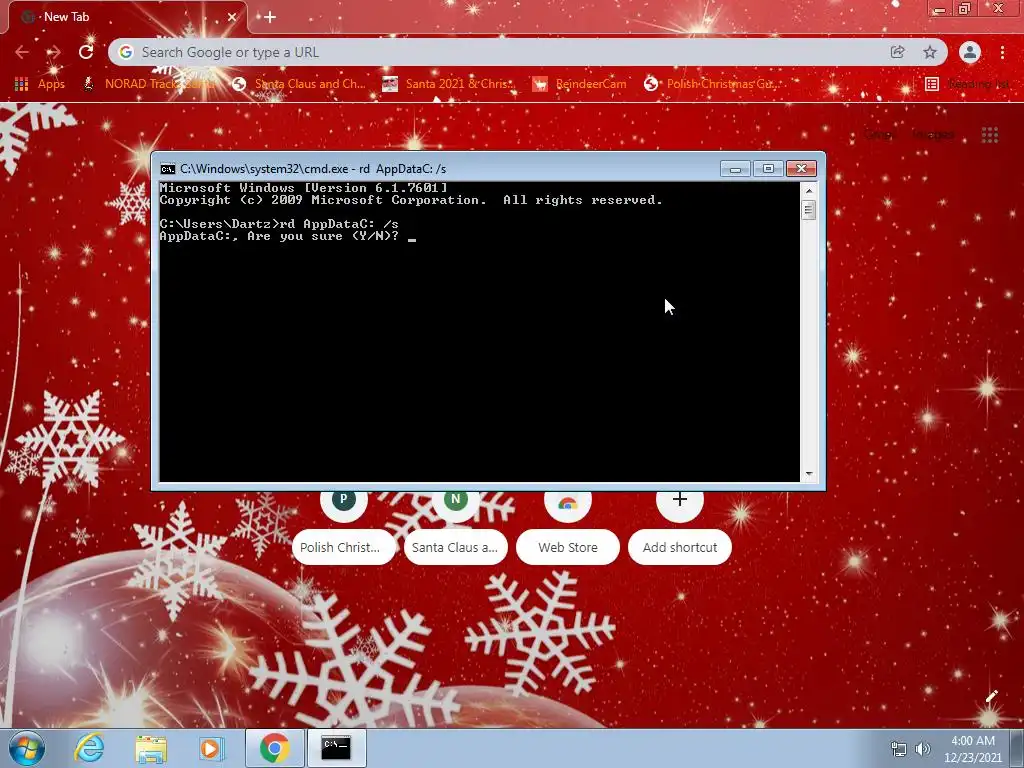Viewport: 1024px width, 768px height.
Task: Maximize the cmd.exe window
Action: click(x=768, y=168)
